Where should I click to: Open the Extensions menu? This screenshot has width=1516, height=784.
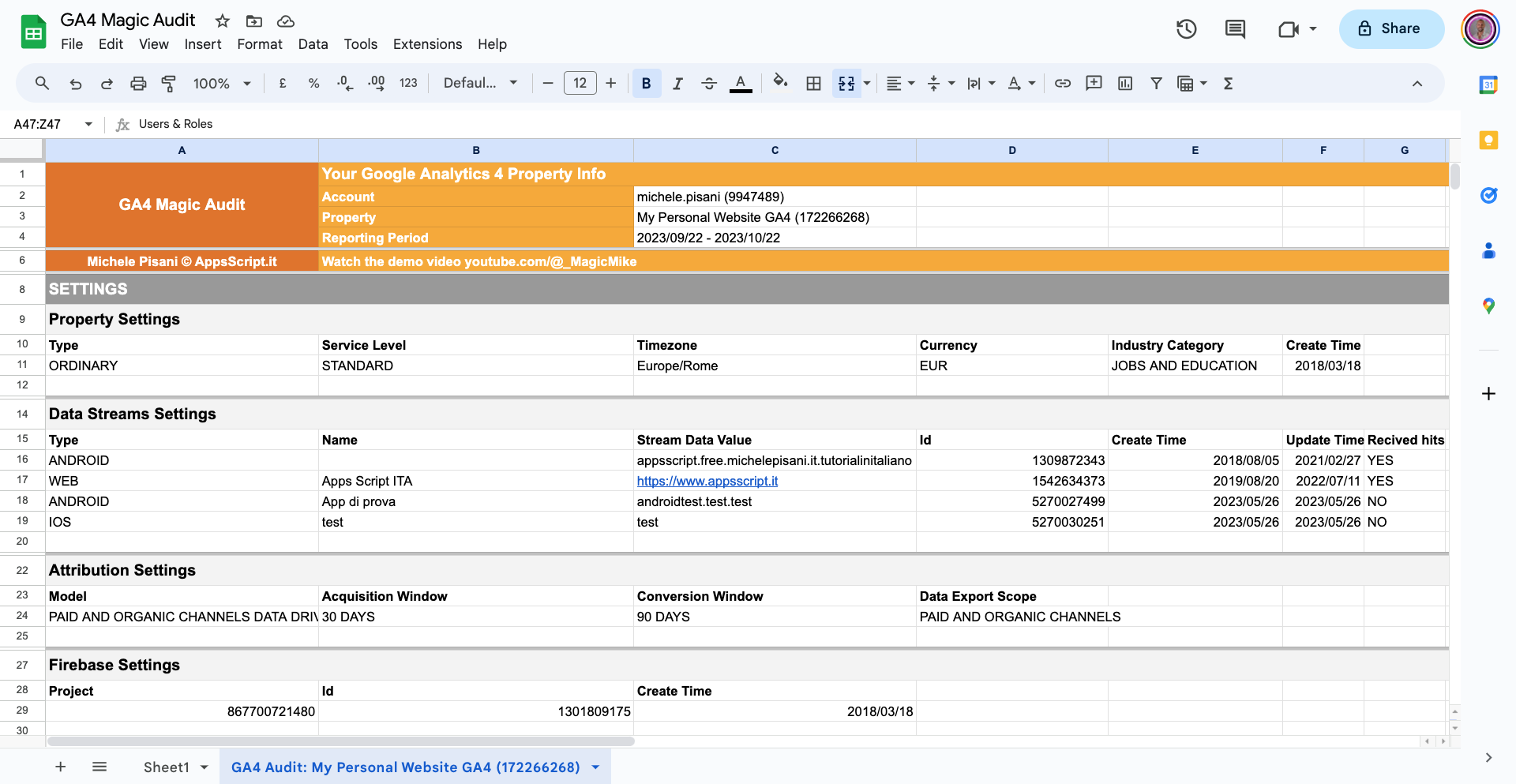coord(427,44)
